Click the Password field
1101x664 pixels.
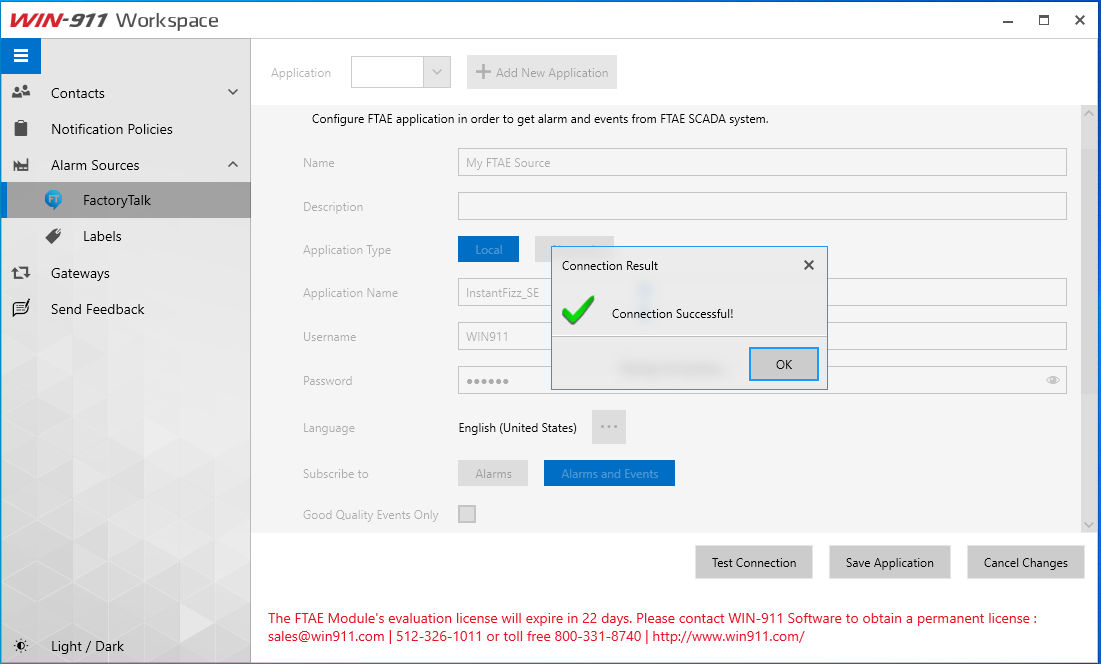[762, 380]
